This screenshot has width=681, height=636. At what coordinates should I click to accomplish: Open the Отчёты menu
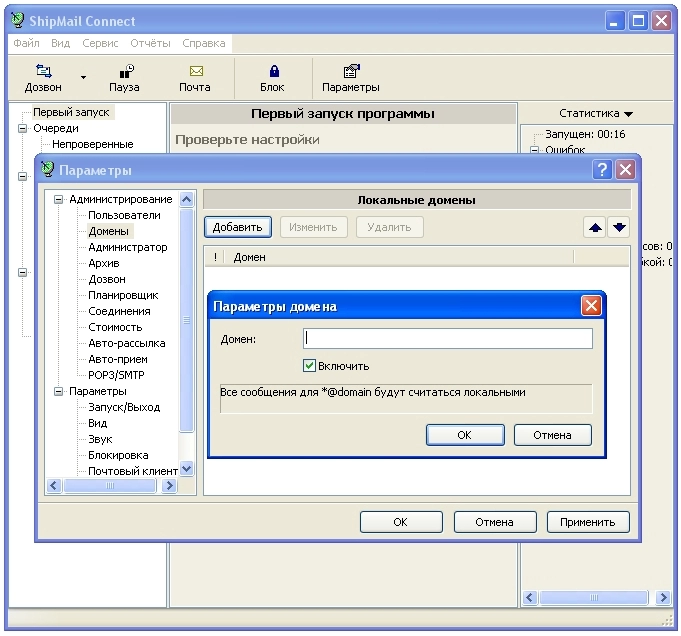pos(150,43)
